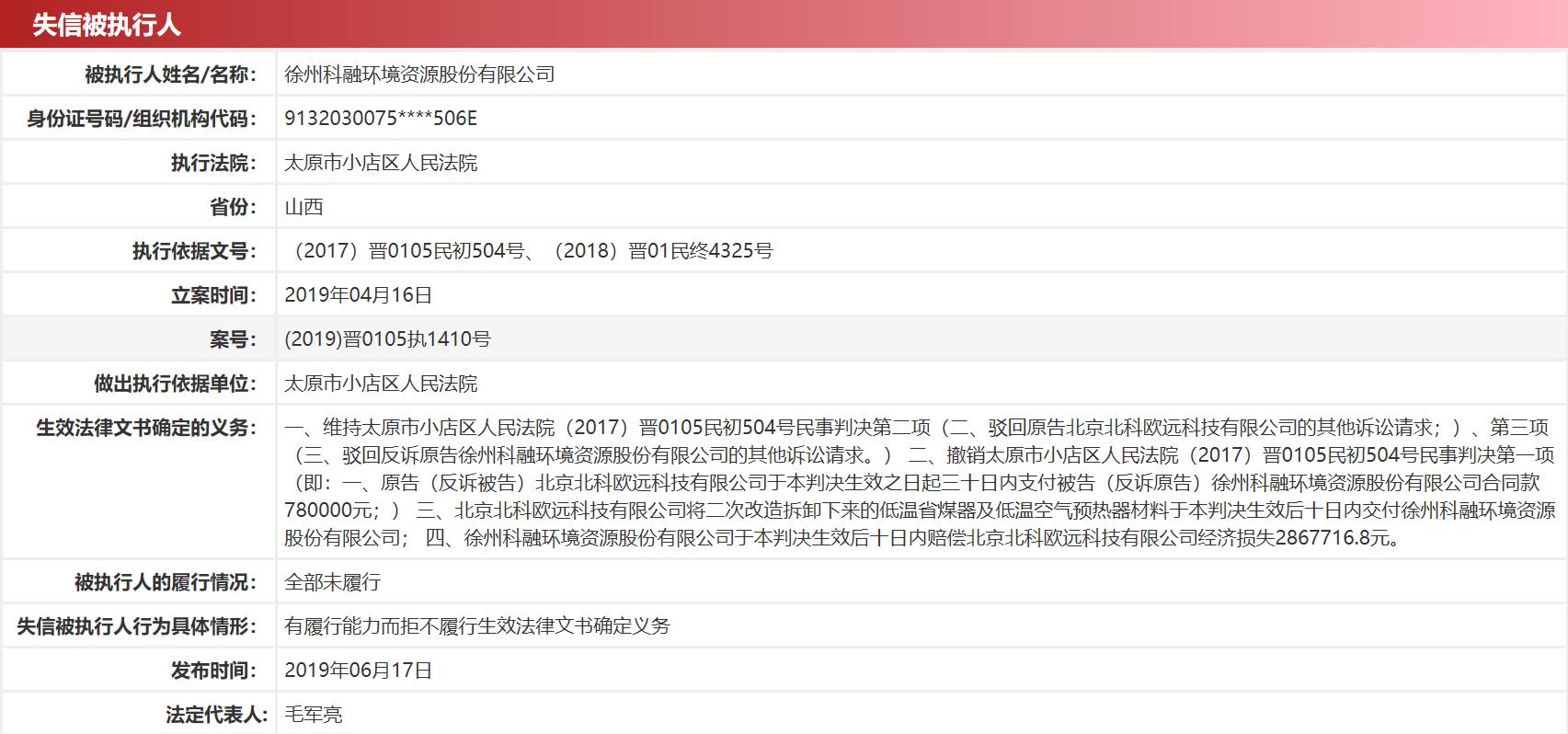
Task: Click the 案号 label
Action: pyautogui.click(x=234, y=339)
